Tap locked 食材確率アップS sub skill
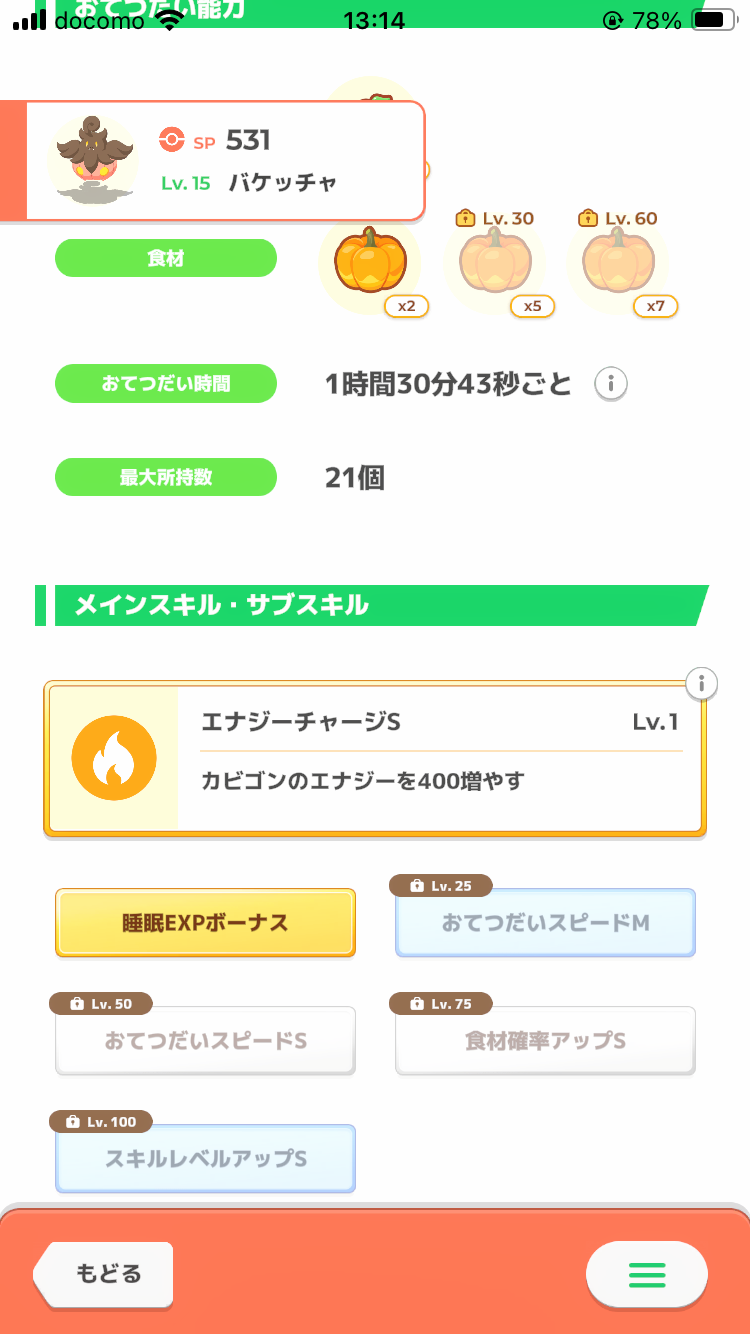The width and height of the screenshot is (750, 1334). pyautogui.click(x=545, y=1041)
